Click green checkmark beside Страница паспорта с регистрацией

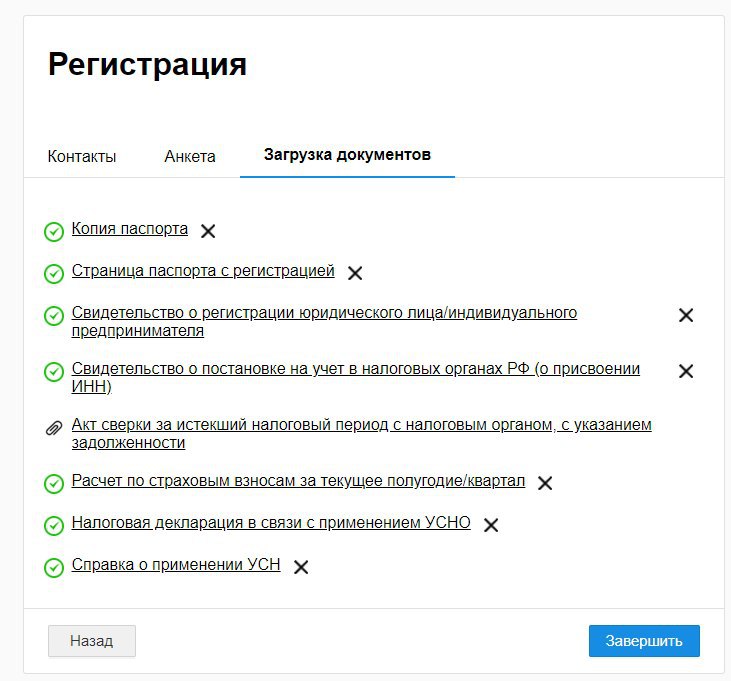54,274
